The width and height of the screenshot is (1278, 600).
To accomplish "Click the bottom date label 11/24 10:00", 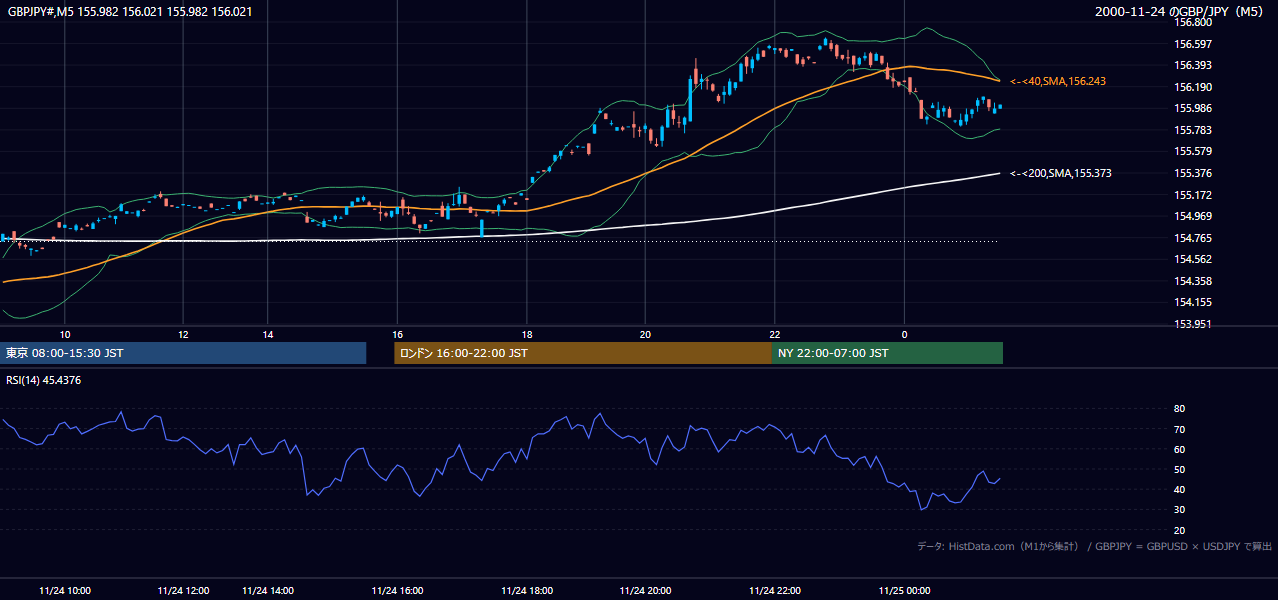I will point(65,590).
